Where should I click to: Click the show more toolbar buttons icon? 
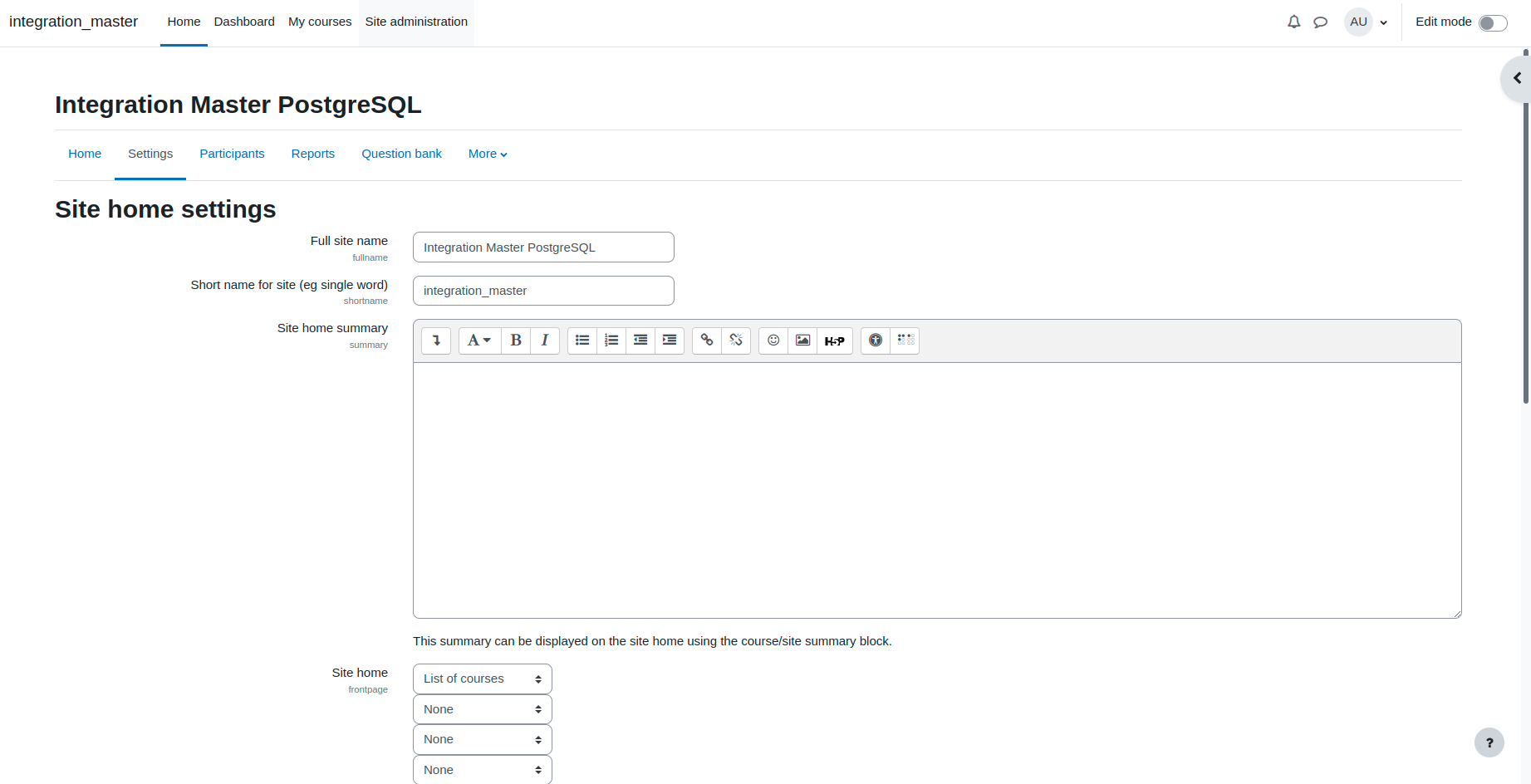point(436,341)
